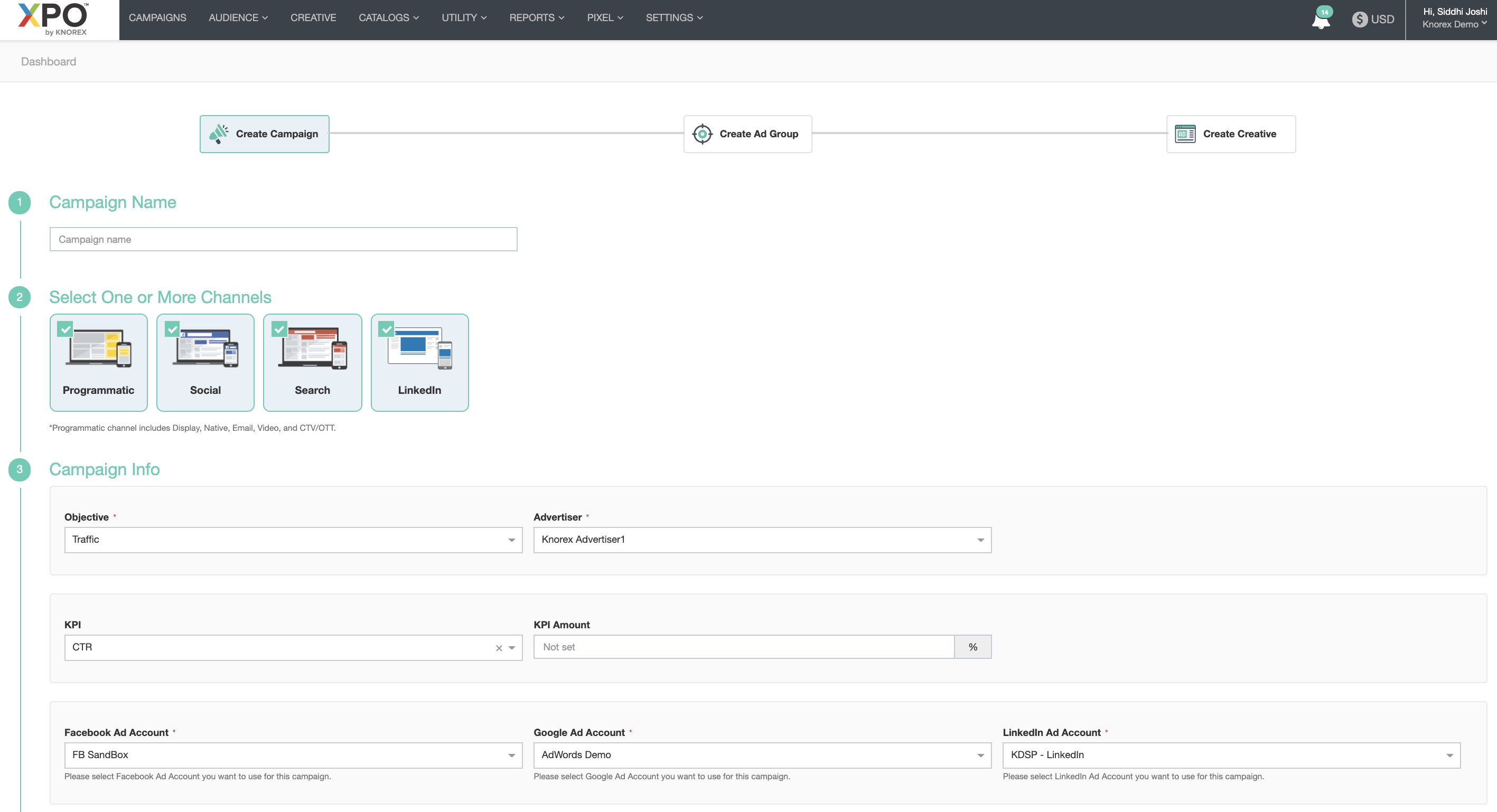Click the USD currency dollar icon
The height and width of the screenshot is (812, 1497).
(1359, 19)
